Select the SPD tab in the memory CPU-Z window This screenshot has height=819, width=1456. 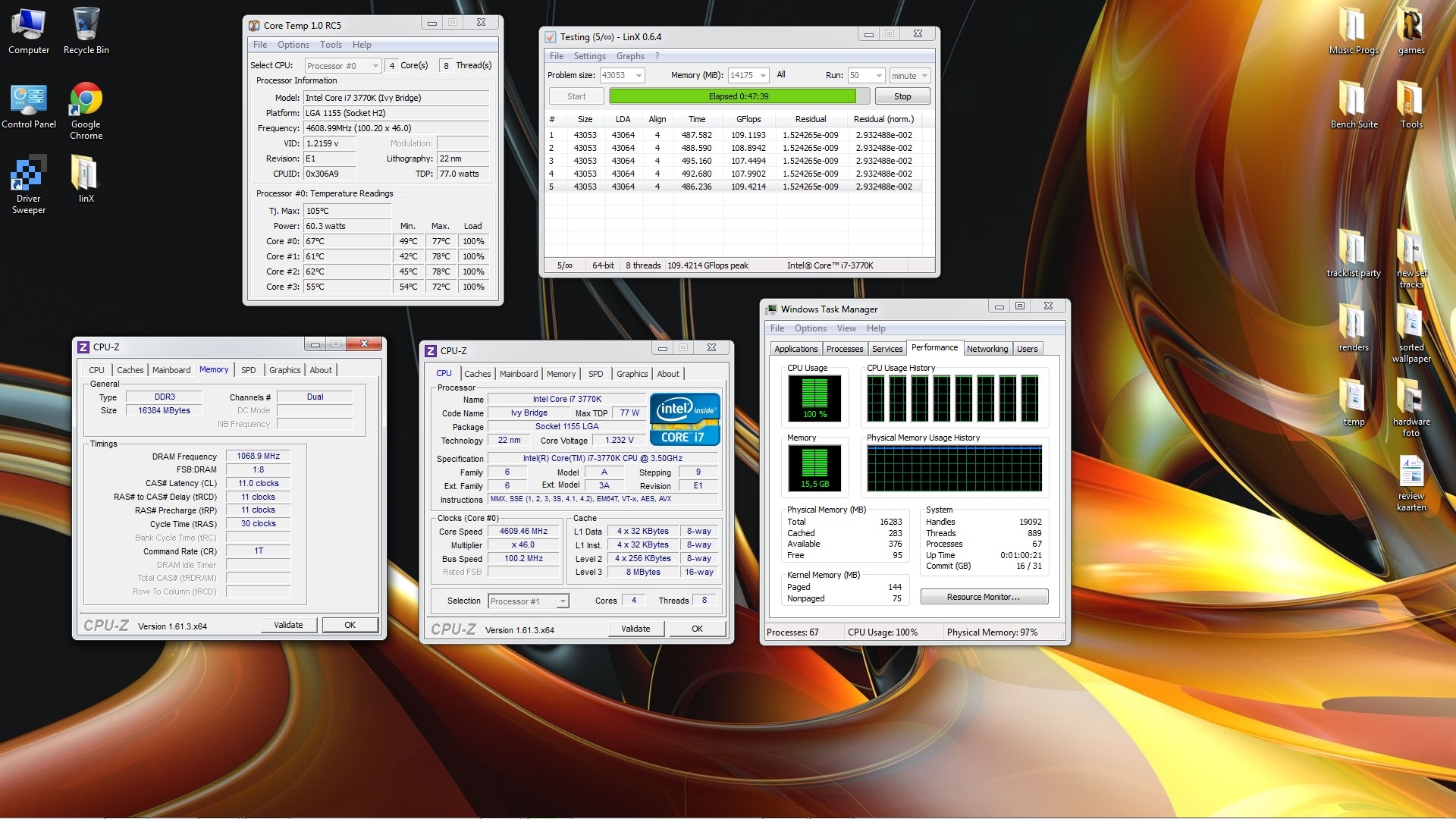pyautogui.click(x=248, y=370)
